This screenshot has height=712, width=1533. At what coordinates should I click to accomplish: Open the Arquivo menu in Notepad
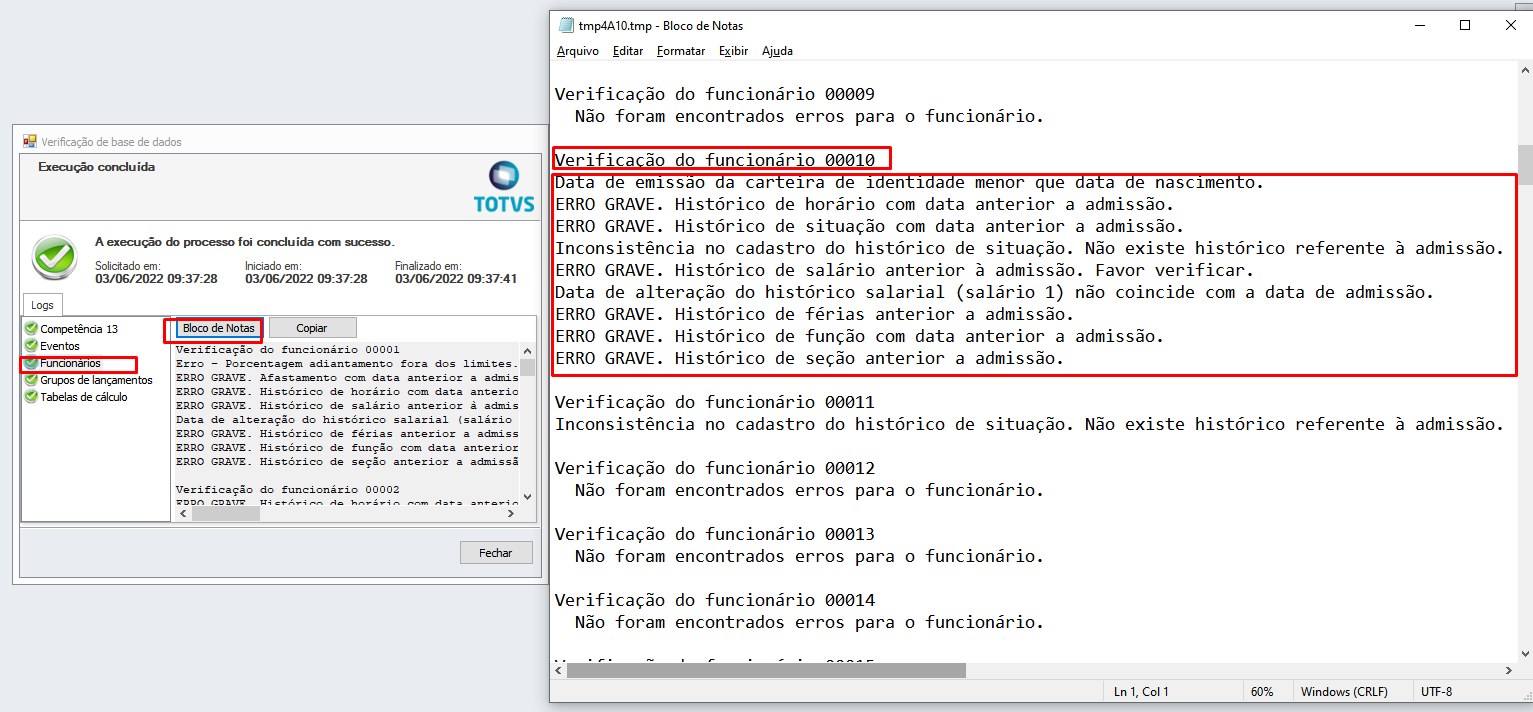point(578,51)
